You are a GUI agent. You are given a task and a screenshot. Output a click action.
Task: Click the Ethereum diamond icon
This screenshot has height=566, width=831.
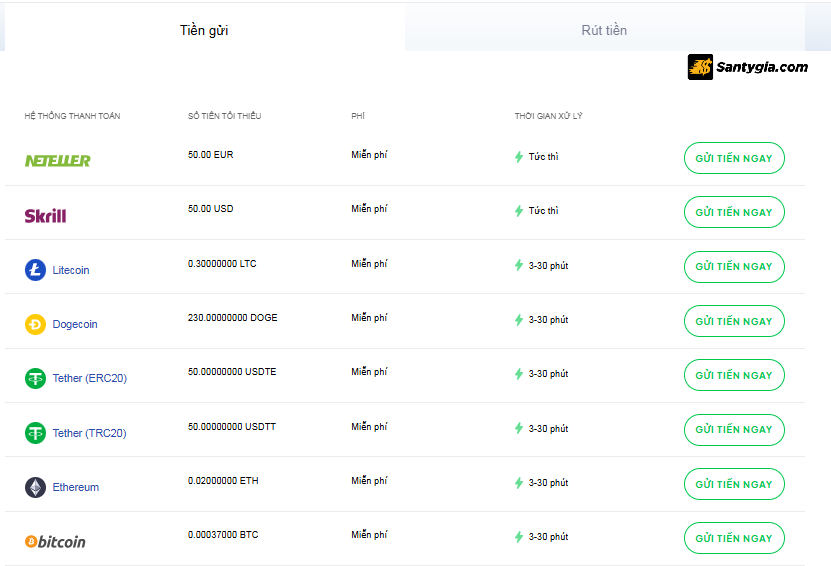pos(36,487)
